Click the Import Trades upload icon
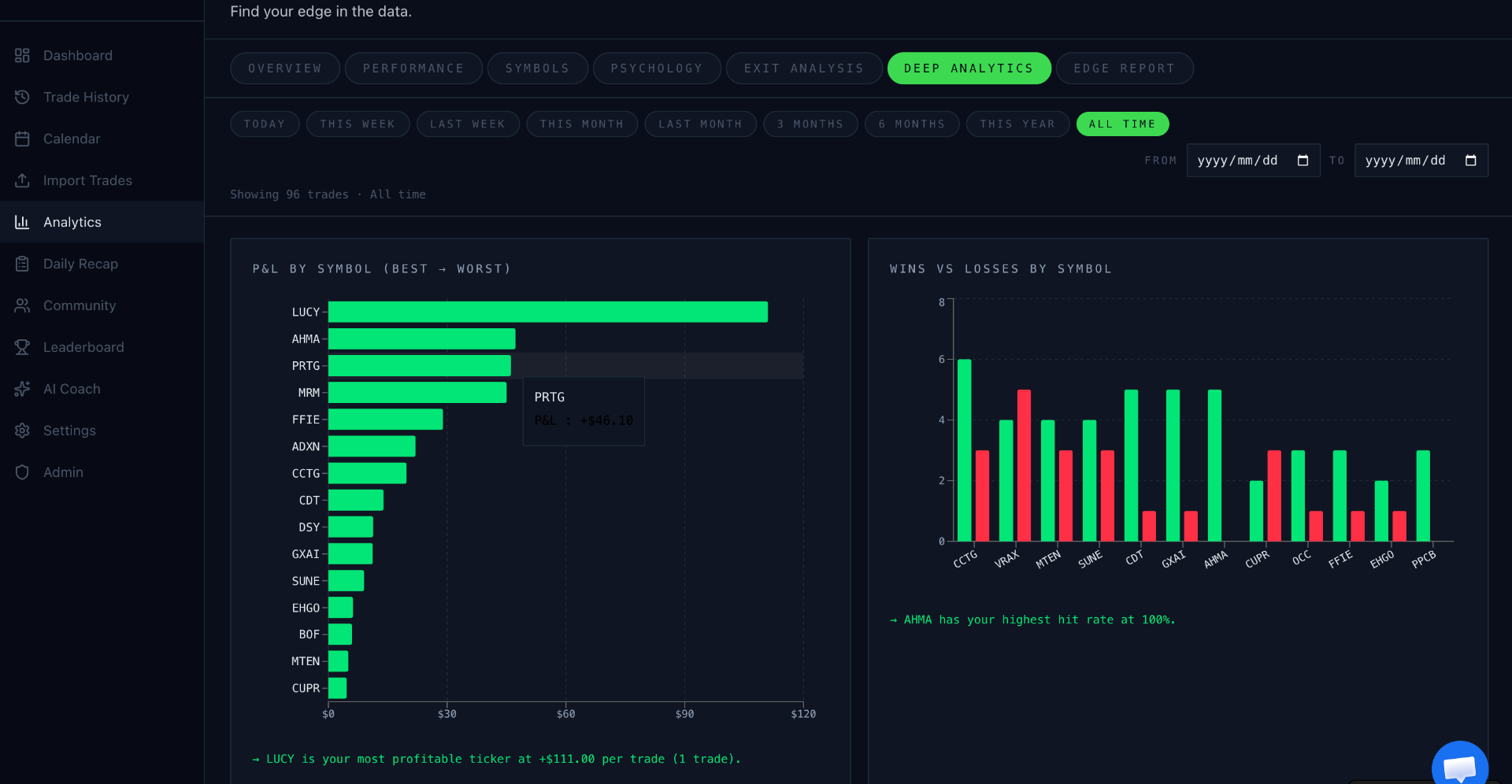Image resolution: width=1512 pixels, height=784 pixels. 22,180
